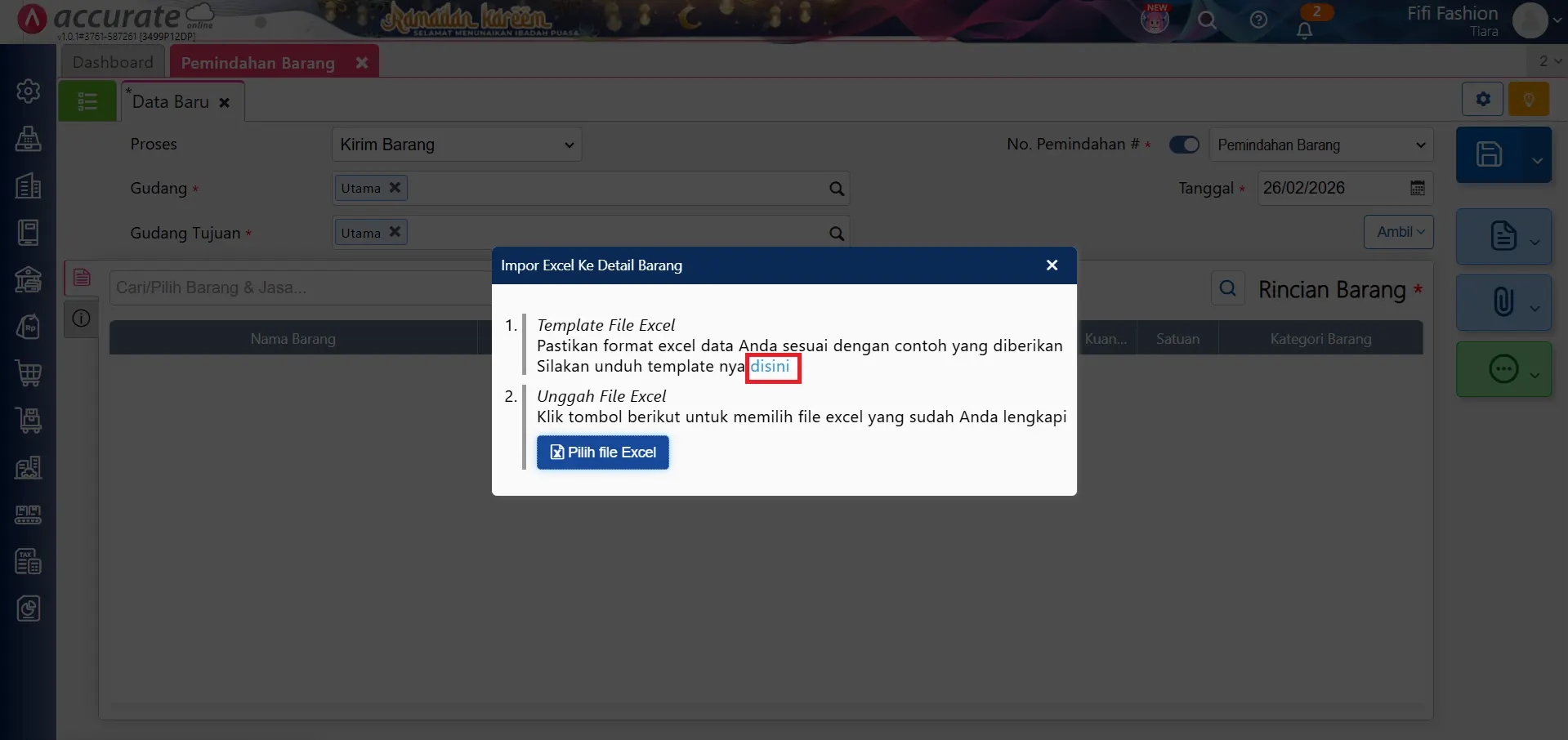The height and width of the screenshot is (740, 1568).
Task: Click the yellow lightbulb tips icon
Action: tap(1529, 99)
